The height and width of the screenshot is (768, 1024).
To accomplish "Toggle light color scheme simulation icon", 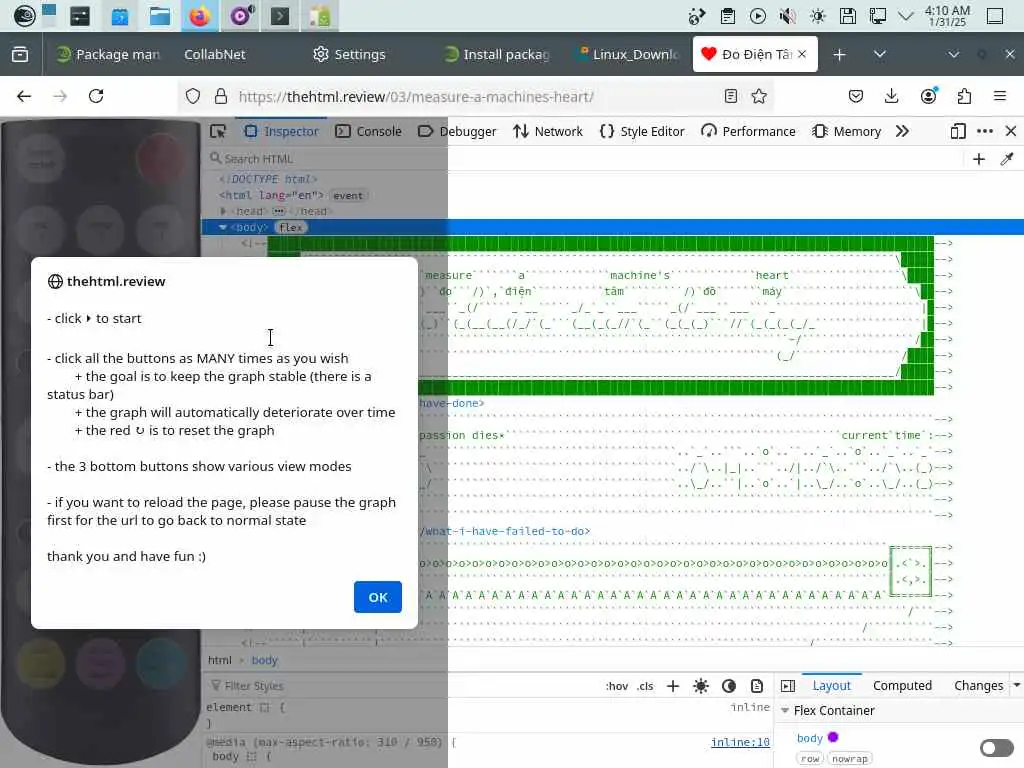I will point(701,686).
